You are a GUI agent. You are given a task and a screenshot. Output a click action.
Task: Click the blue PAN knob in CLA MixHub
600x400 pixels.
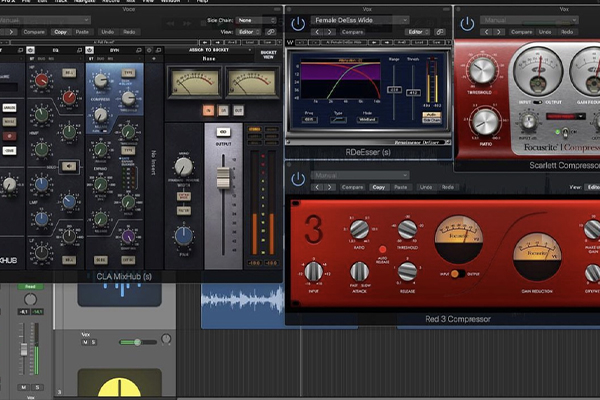184,236
